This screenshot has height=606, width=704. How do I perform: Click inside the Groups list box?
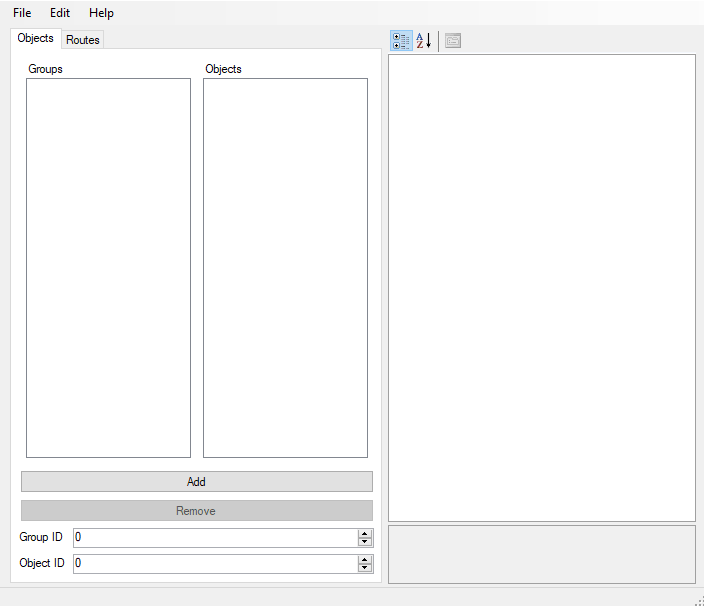(x=108, y=267)
